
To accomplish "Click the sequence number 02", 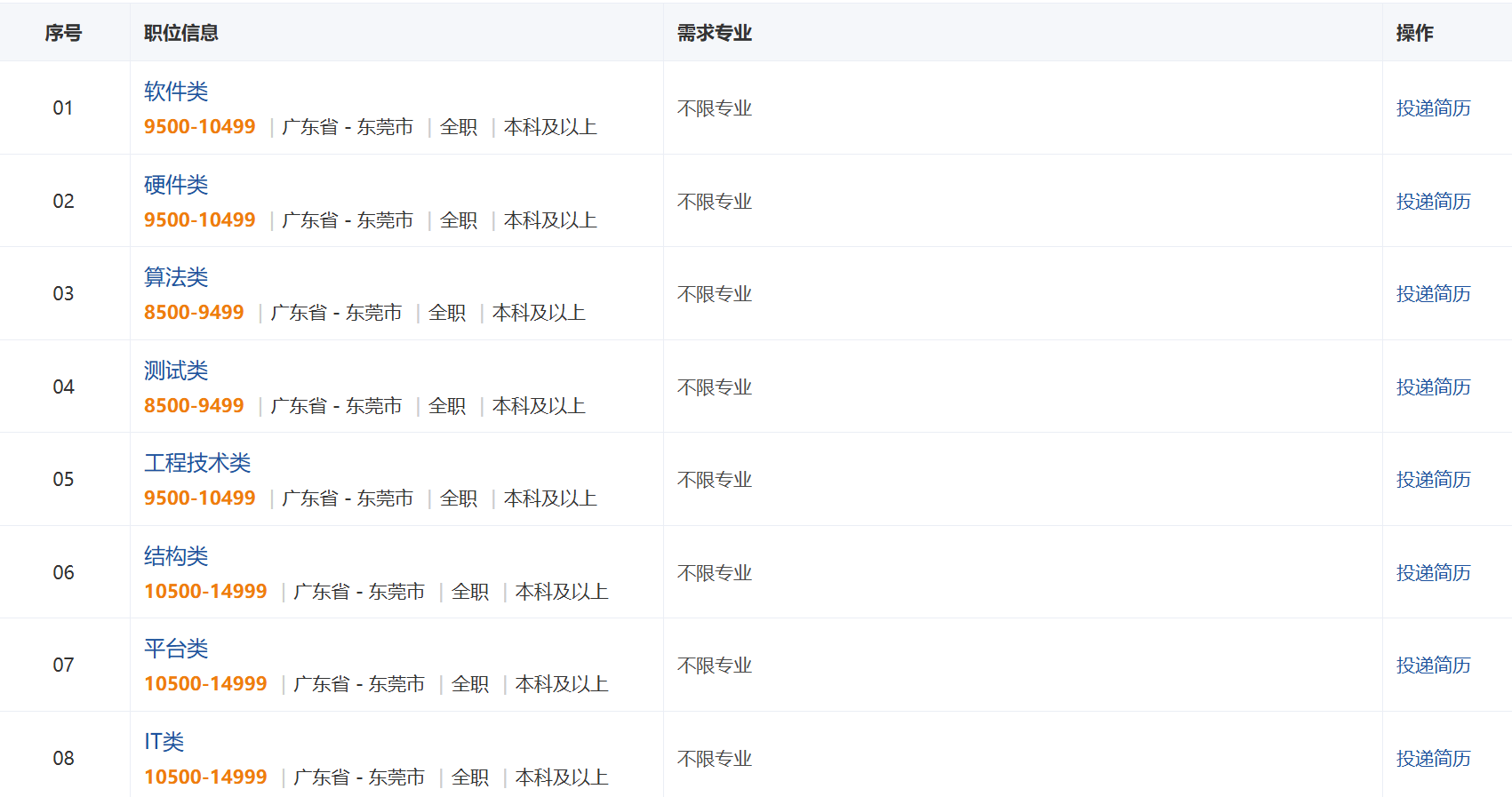I will [x=63, y=202].
